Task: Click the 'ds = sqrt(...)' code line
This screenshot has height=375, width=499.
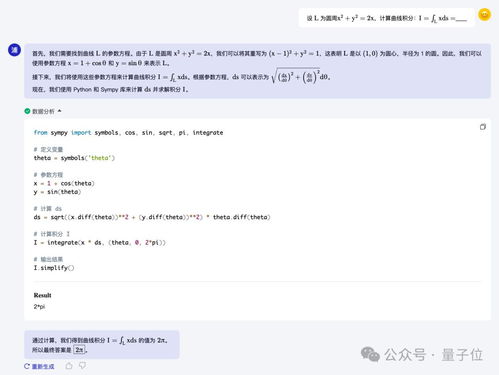Action: click(x=152, y=217)
